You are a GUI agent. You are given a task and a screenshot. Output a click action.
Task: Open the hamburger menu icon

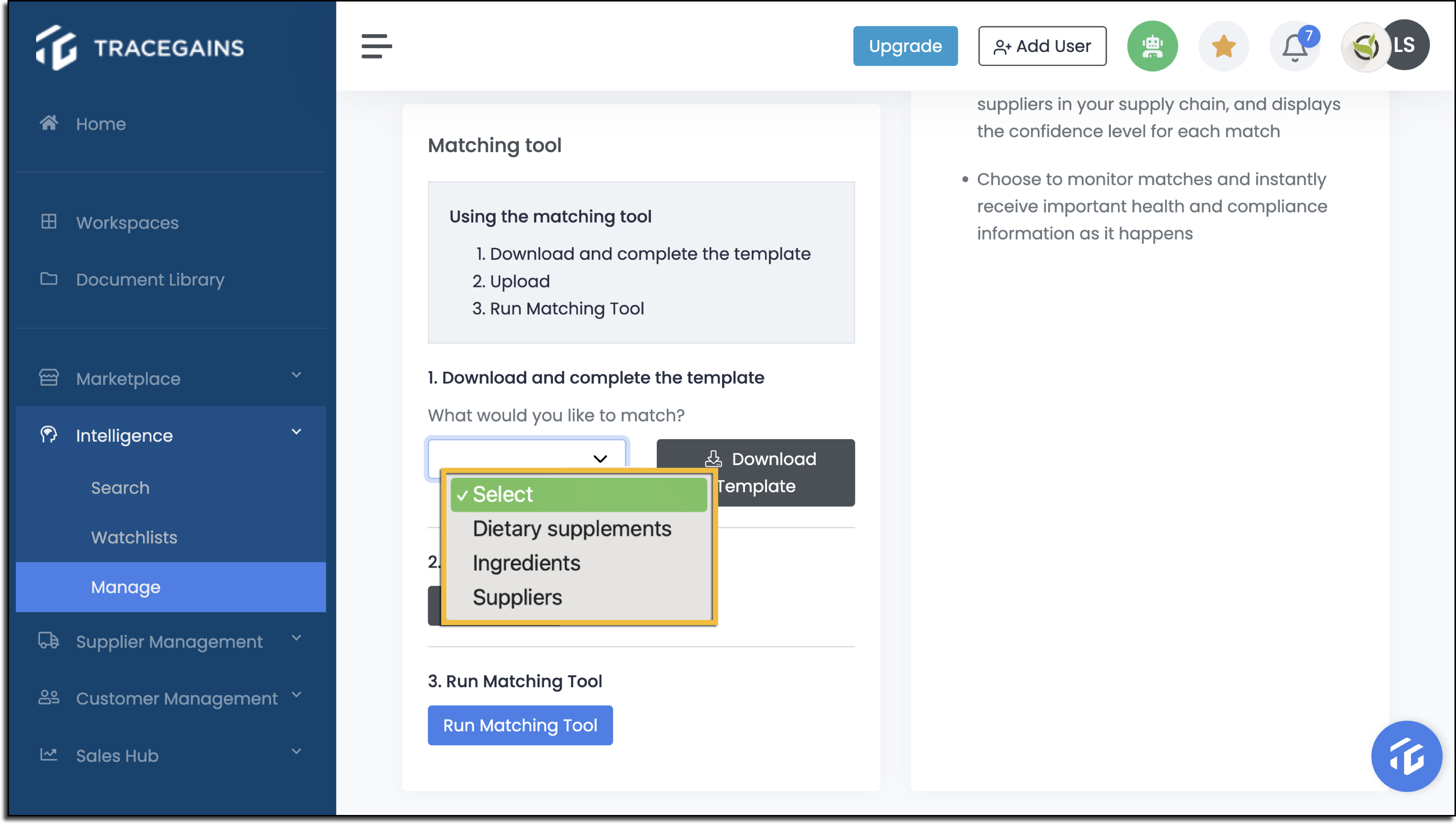click(x=377, y=46)
